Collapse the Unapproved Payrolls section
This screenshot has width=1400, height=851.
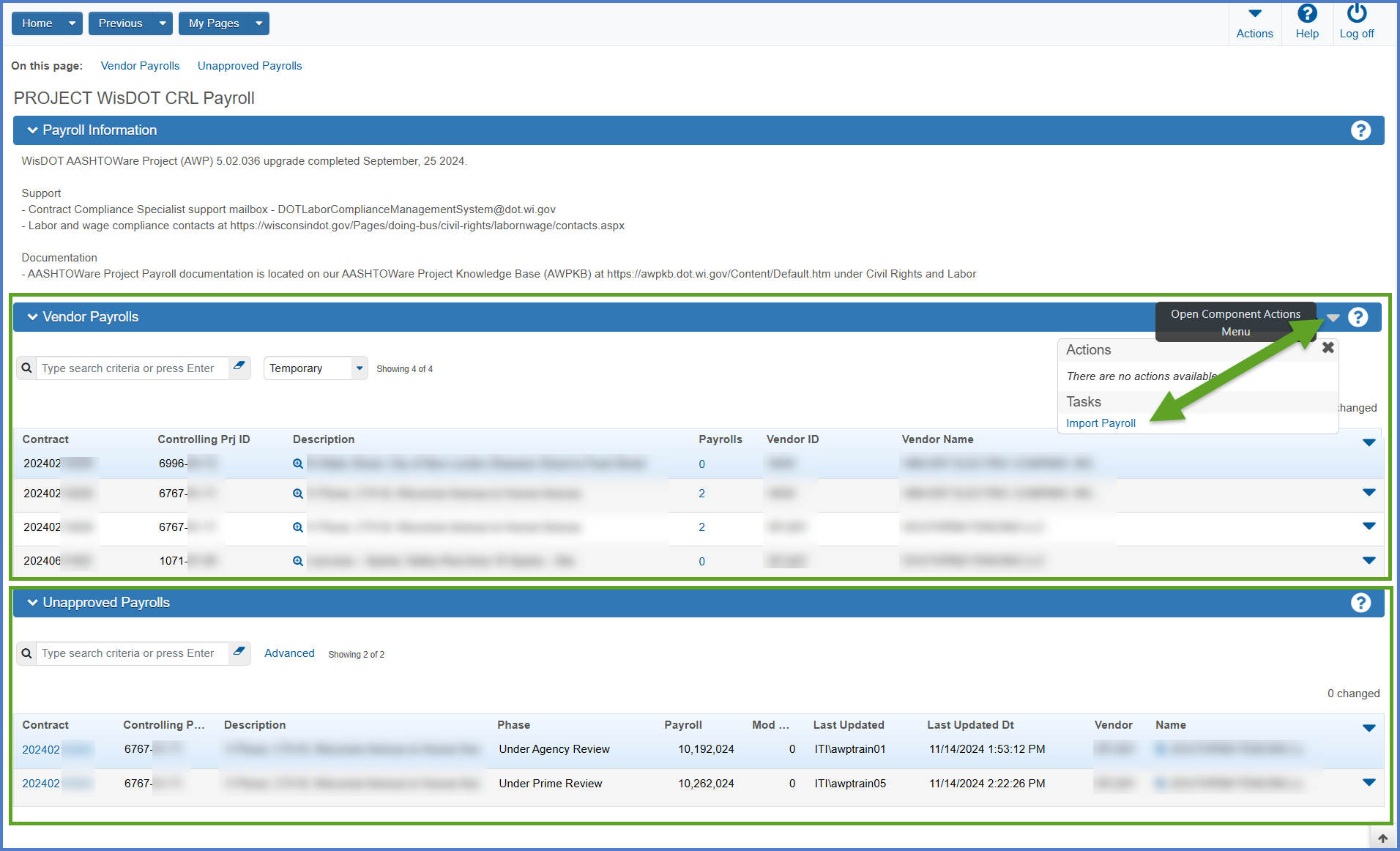click(32, 603)
